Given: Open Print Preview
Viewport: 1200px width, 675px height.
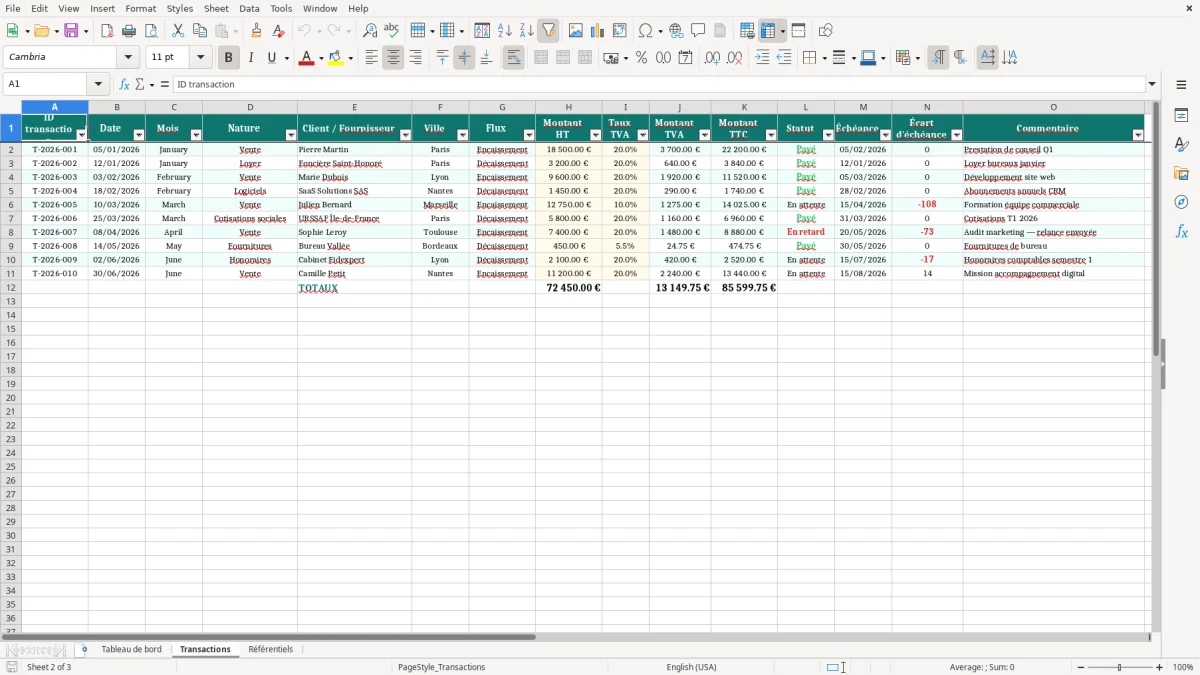Looking at the screenshot, I should click(x=150, y=31).
